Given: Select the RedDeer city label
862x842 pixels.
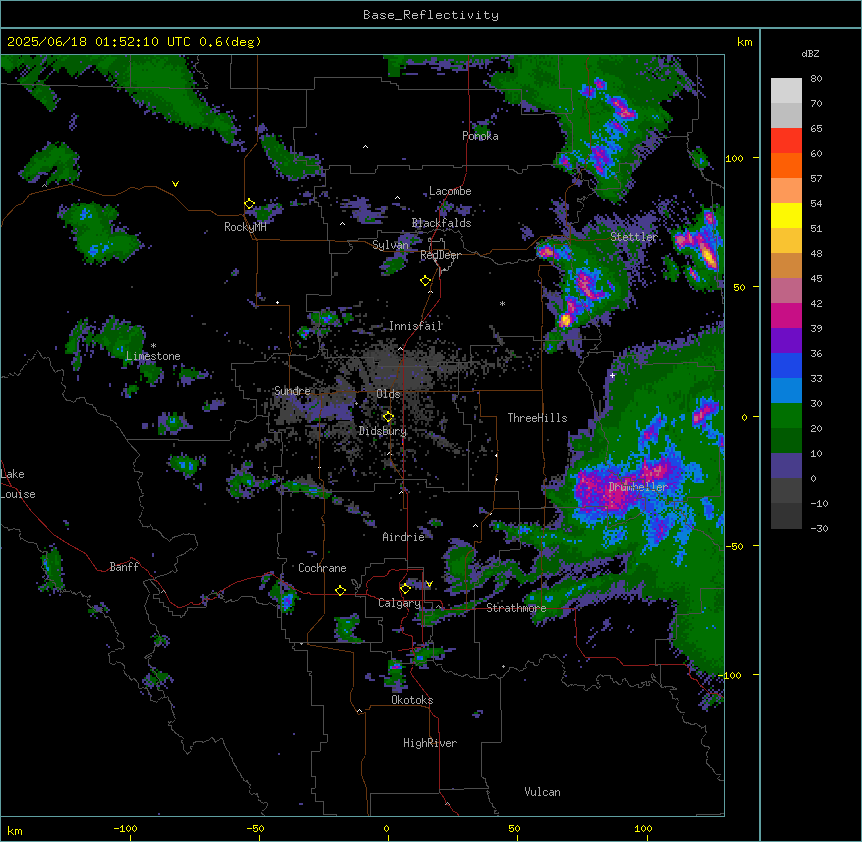Looking at the screenshot, I should click(440, 255).
